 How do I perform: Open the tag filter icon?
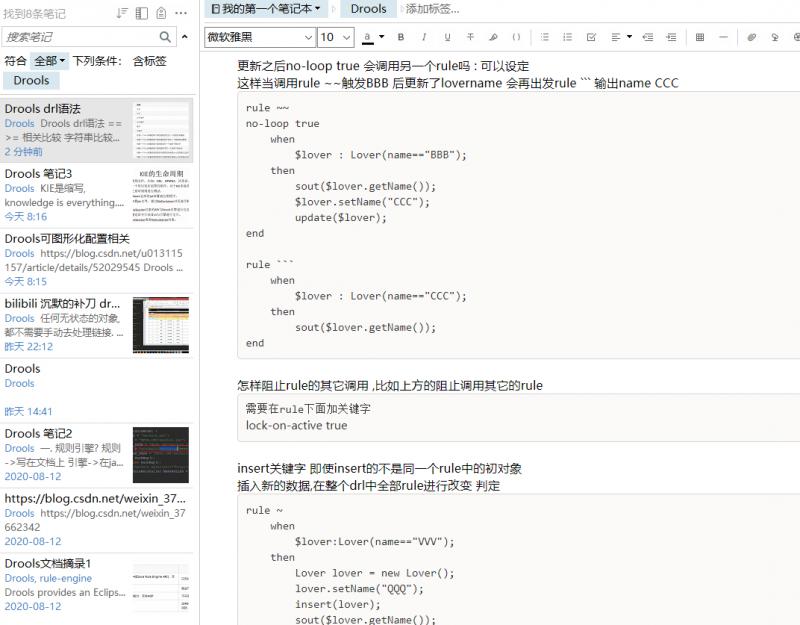(x=161, y=13)
